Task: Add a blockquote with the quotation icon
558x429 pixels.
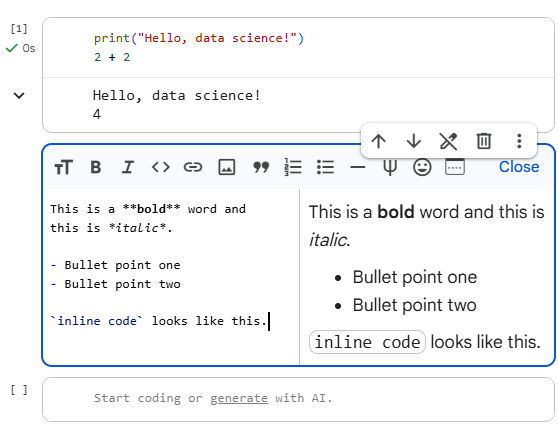Action: coord(261,167)
